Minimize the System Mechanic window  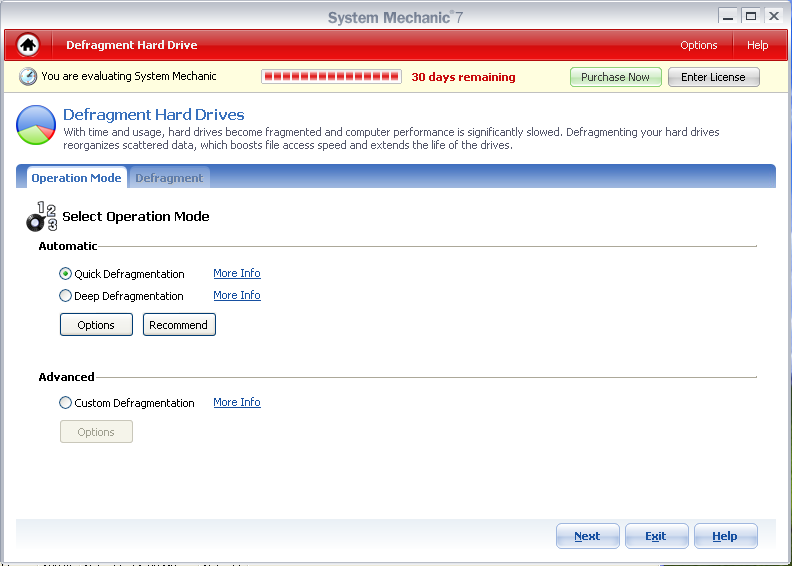coord(727,16)
